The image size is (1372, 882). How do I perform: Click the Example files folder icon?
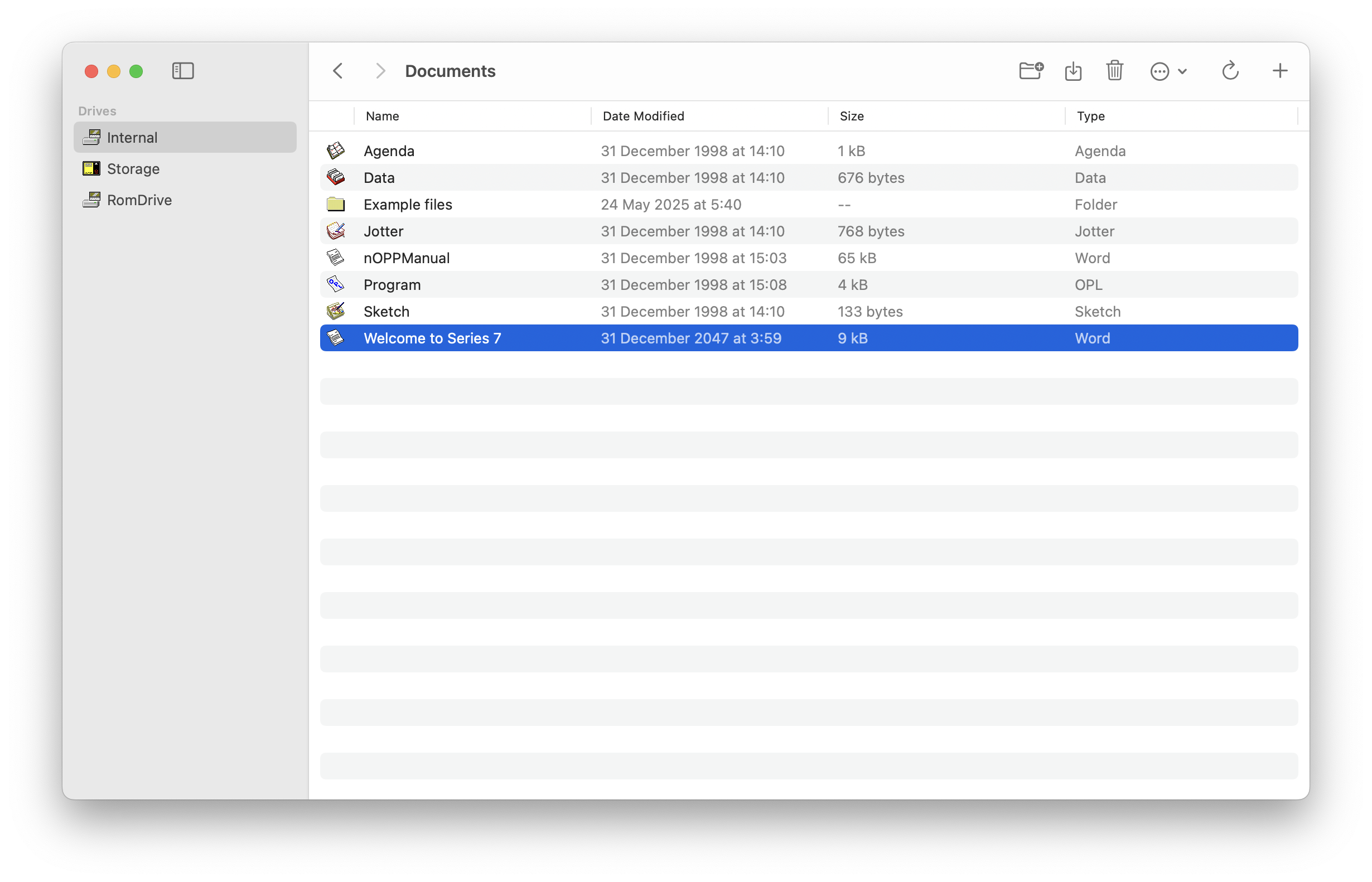click(x=336, y=205)
